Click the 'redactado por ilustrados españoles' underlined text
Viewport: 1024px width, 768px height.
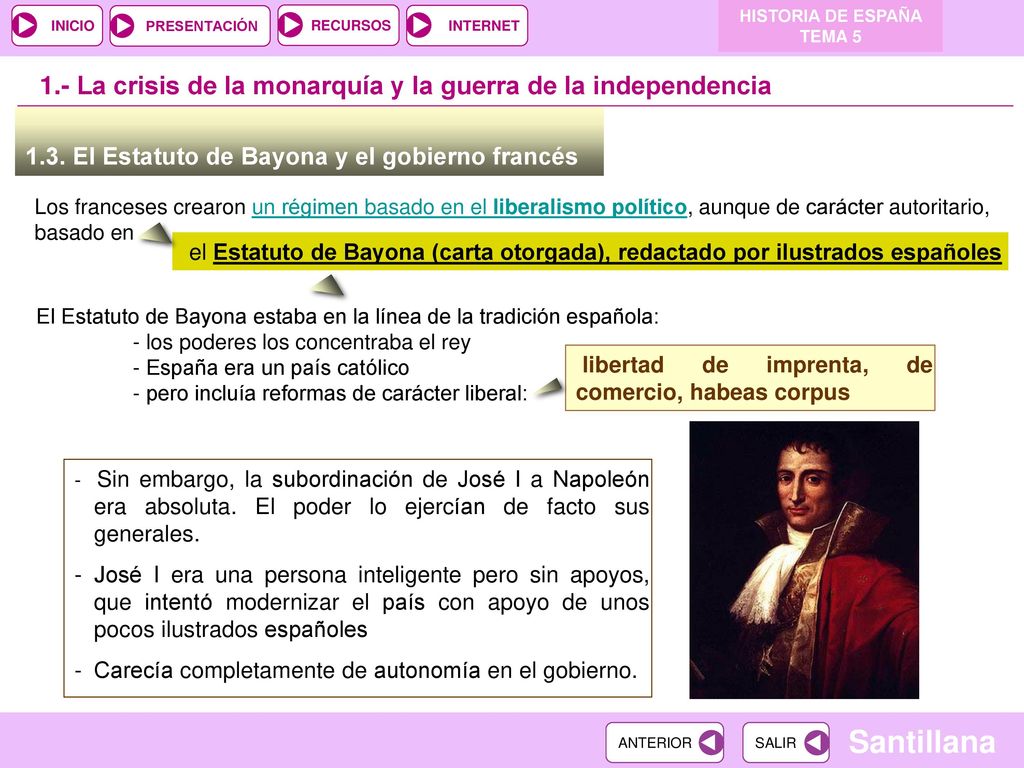[810, 252]
